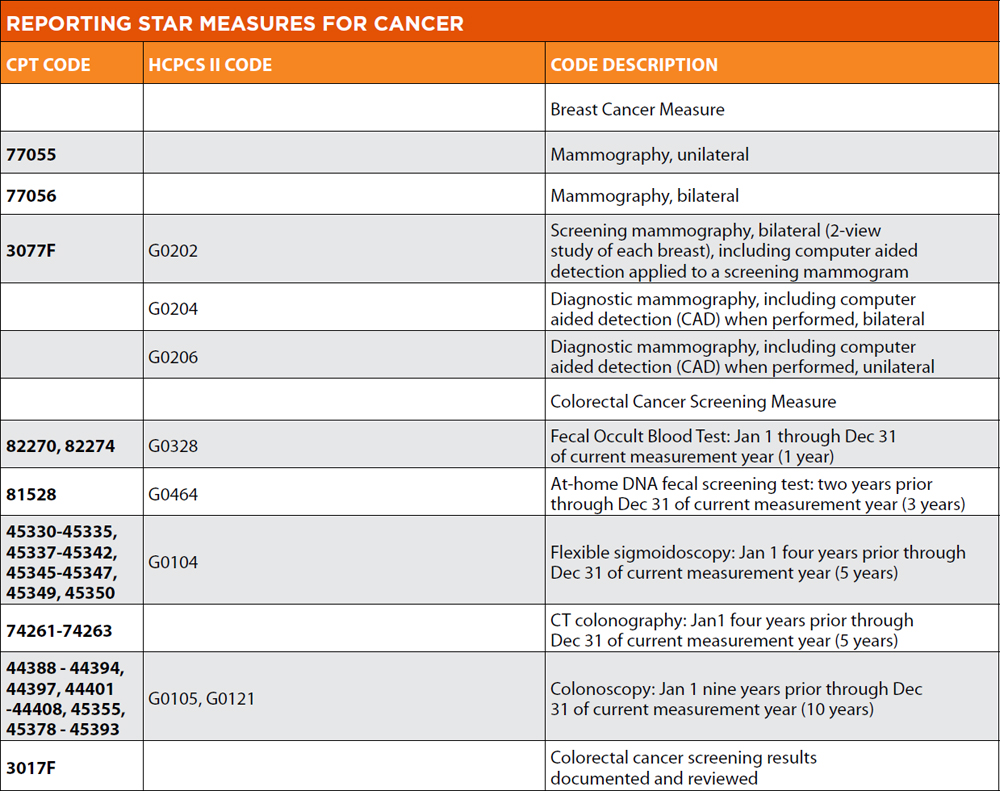
Task: Select CPT code range 74261-74263
Action: 59,631
